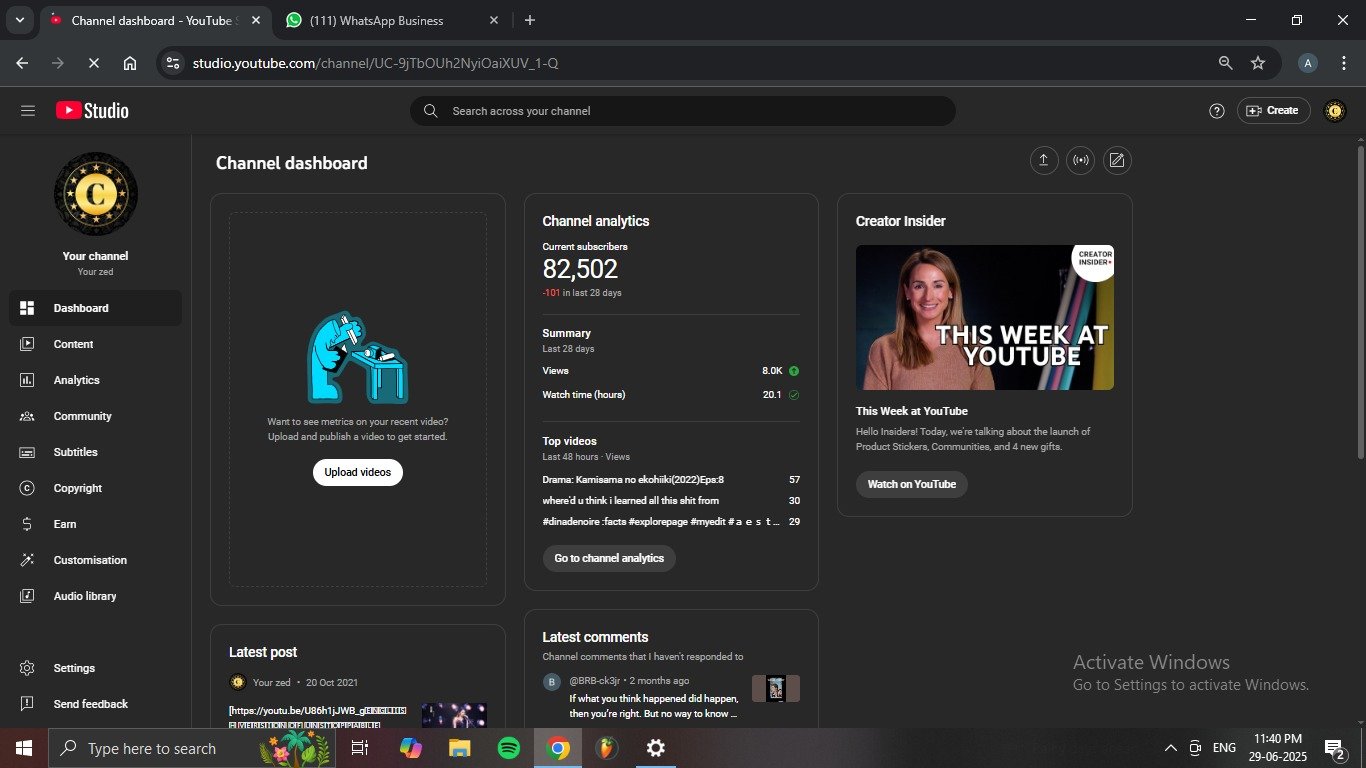Viewport: 1366px width, 768px height.
Task: Click the site information icon
Action: 173,63
